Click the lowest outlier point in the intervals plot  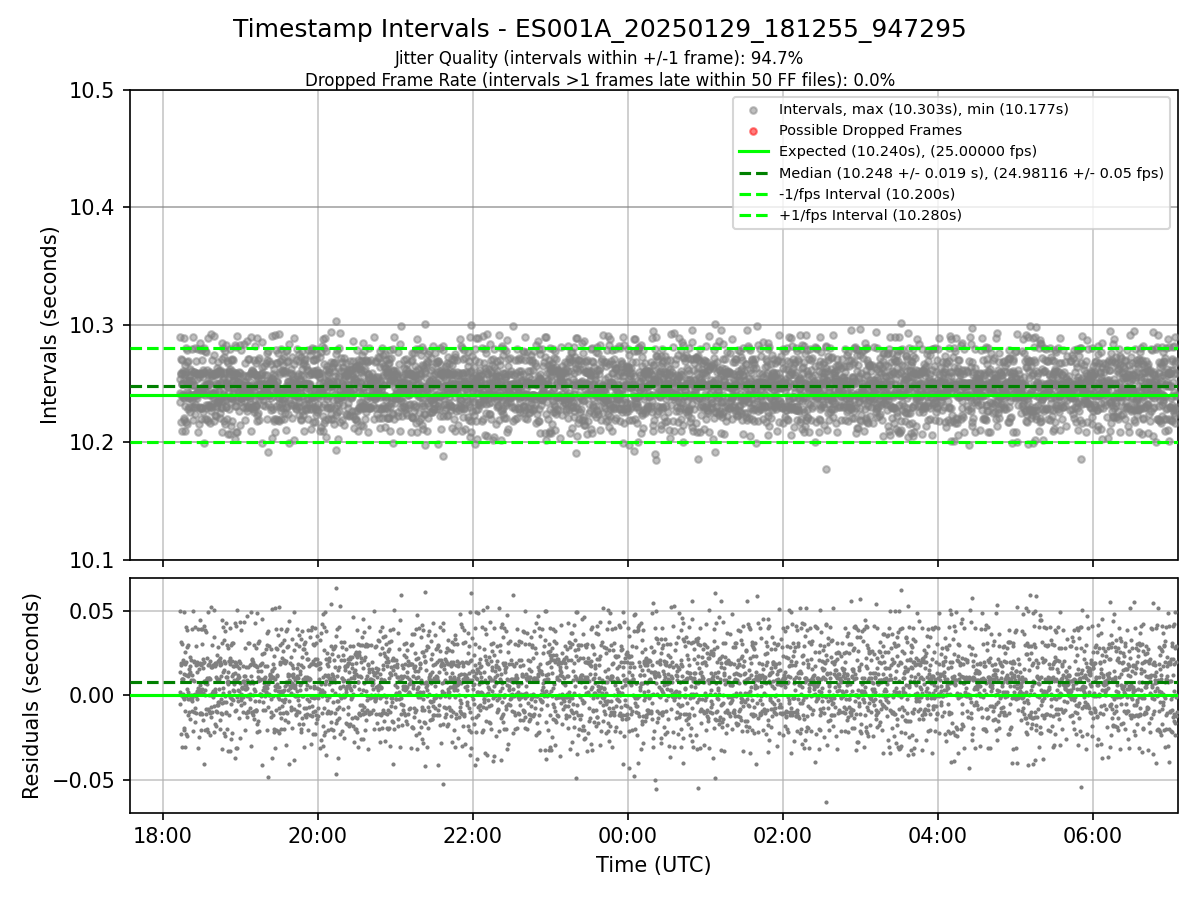(826, 469)
